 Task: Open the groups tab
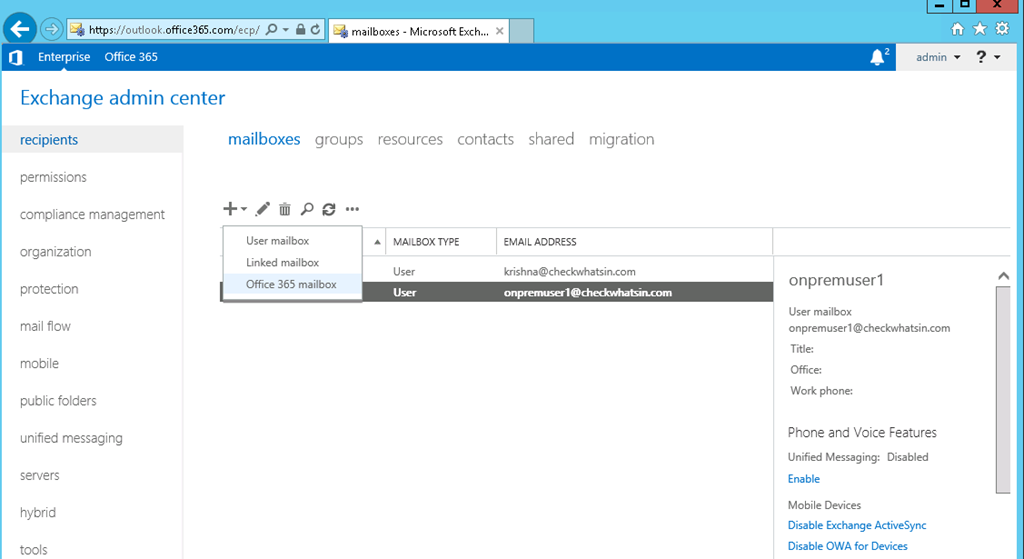click(x=339, y=139)
